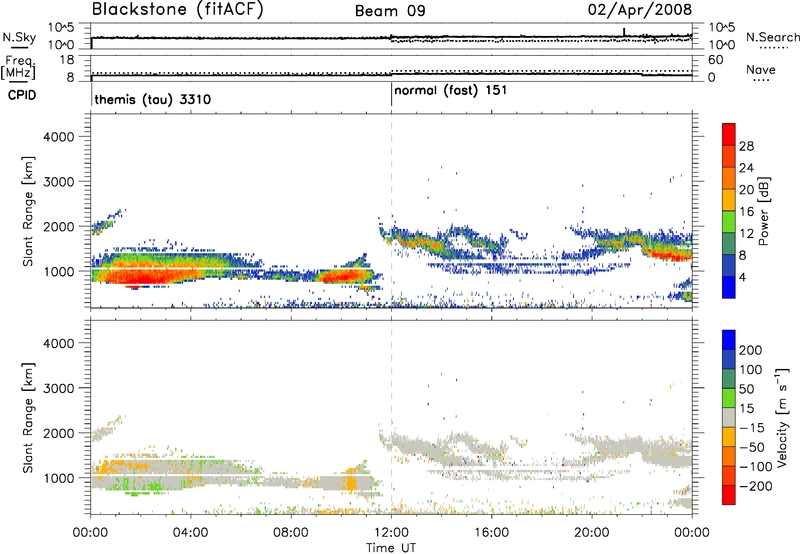The image size is (800, 554).
Task: Click the Velocity scale value '50'
Action: 746,389
